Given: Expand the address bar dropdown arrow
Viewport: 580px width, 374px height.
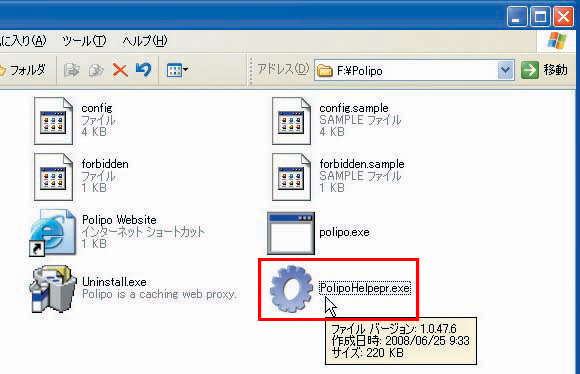Looking at the screenshot, I should tap(505, 70).
